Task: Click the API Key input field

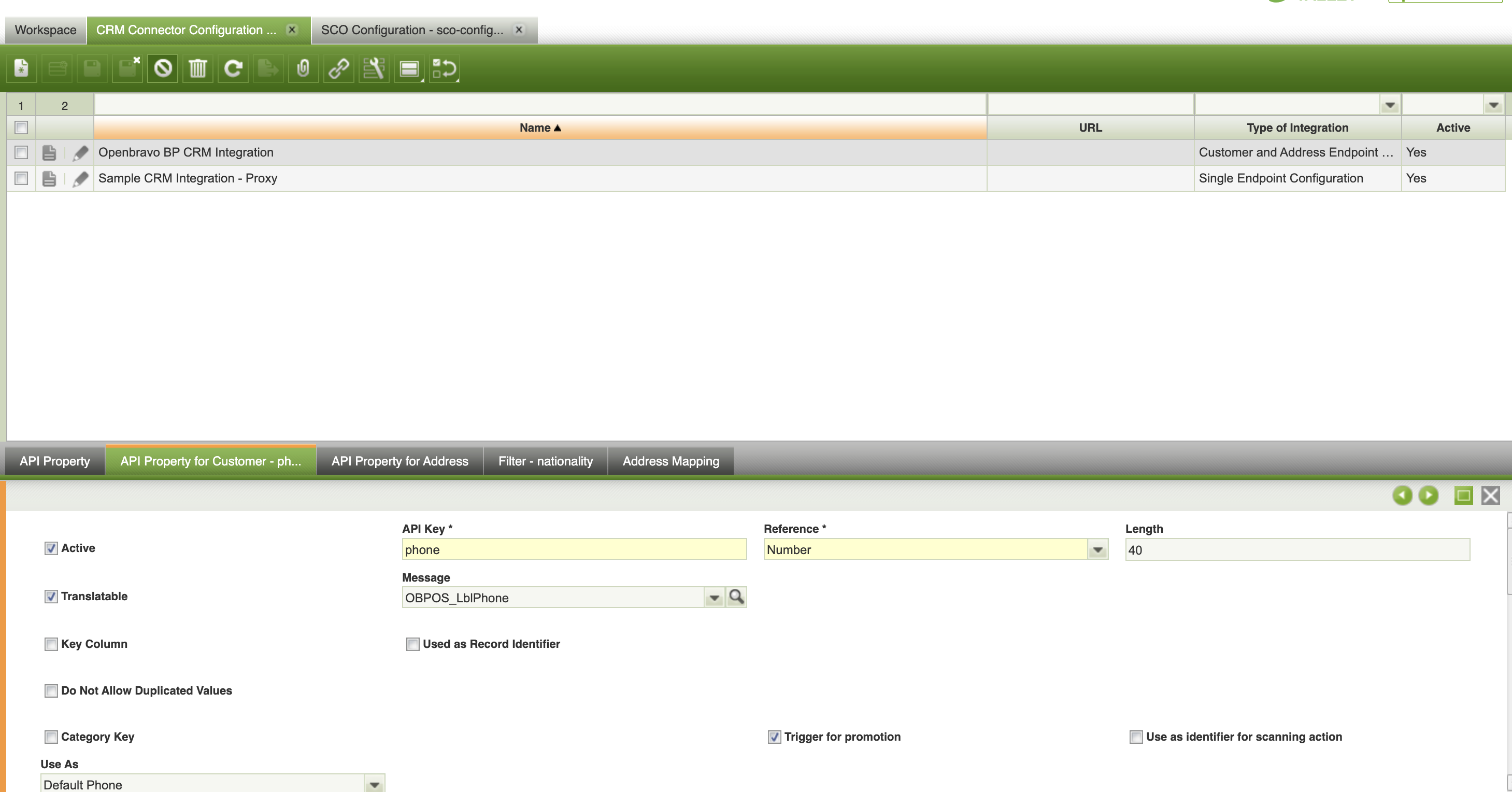Action: [574, 550]
